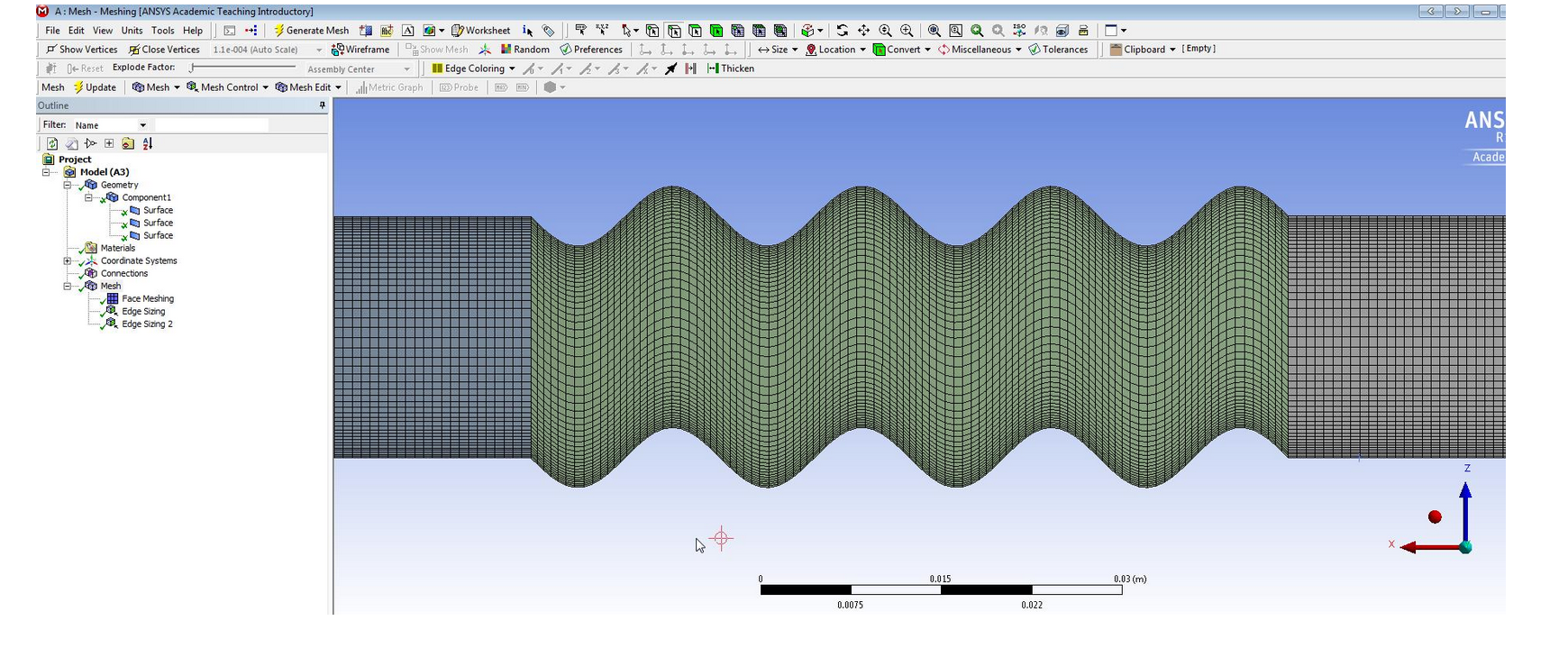Click the Worksheet button
Image resolution: width=1568 pixels, height=648 pixels.
pos(481,31)
